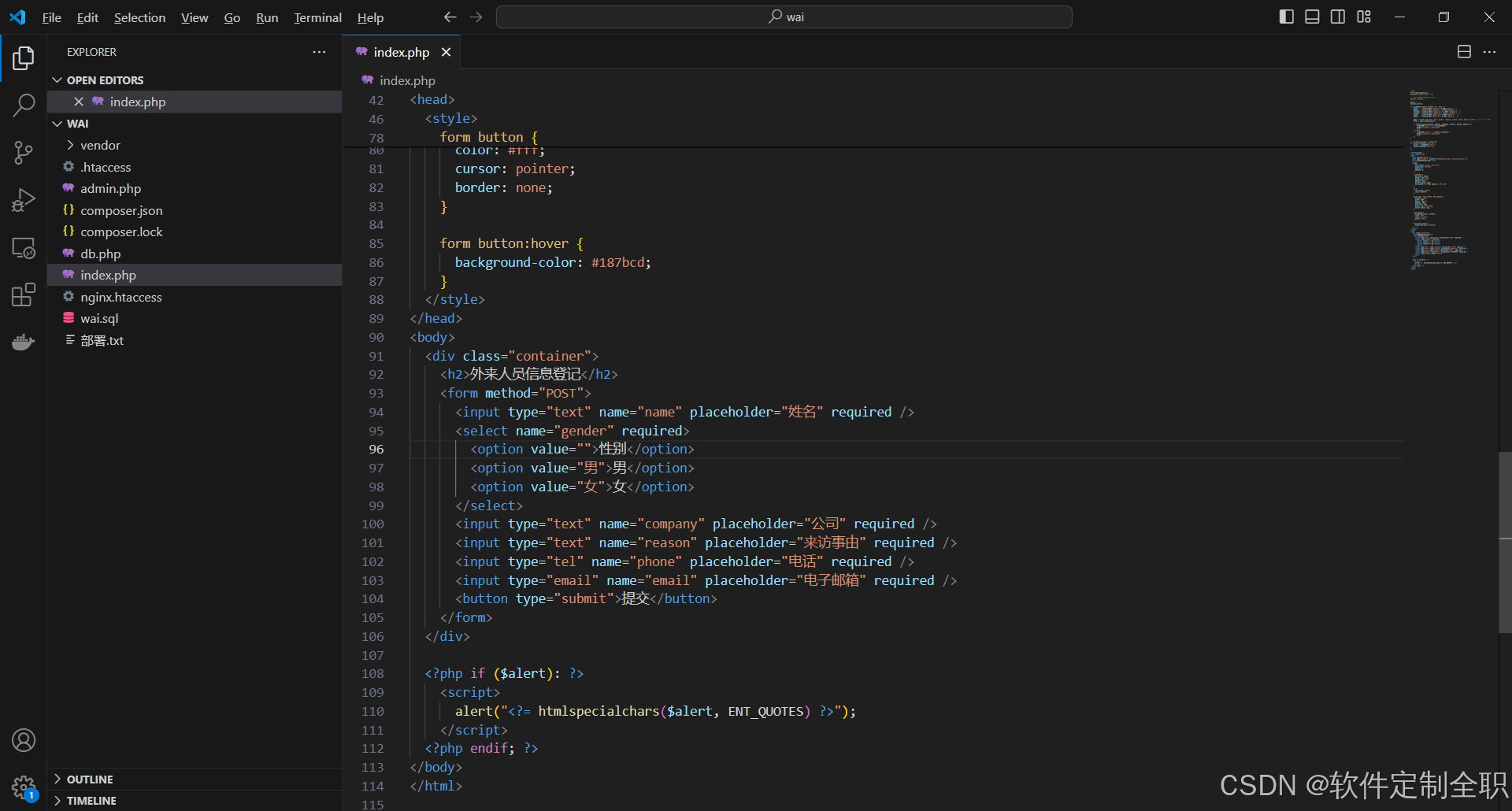Click the alert(htmlspecialchars) code line

click(x=655, y=711)
